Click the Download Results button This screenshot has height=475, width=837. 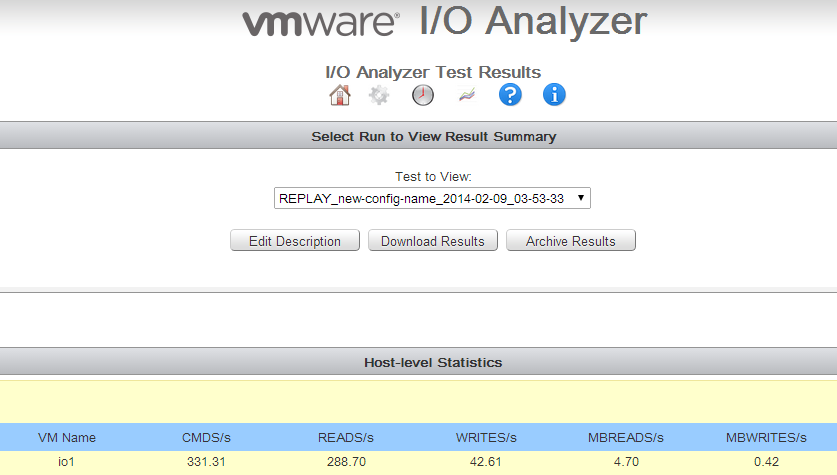pyautogui.click(x=433, y=241)
